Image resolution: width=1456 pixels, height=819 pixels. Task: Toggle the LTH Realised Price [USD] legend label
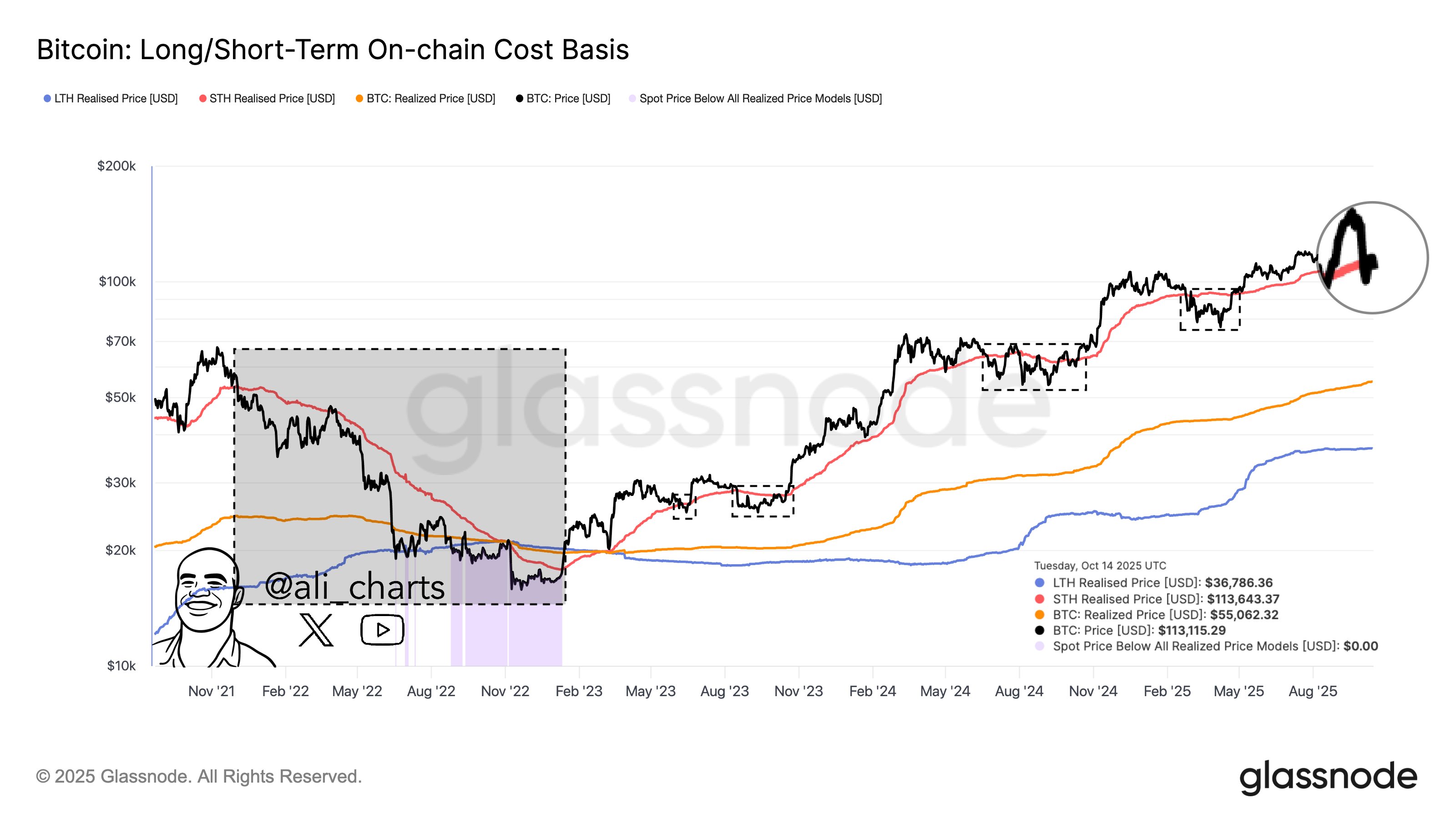116,99
